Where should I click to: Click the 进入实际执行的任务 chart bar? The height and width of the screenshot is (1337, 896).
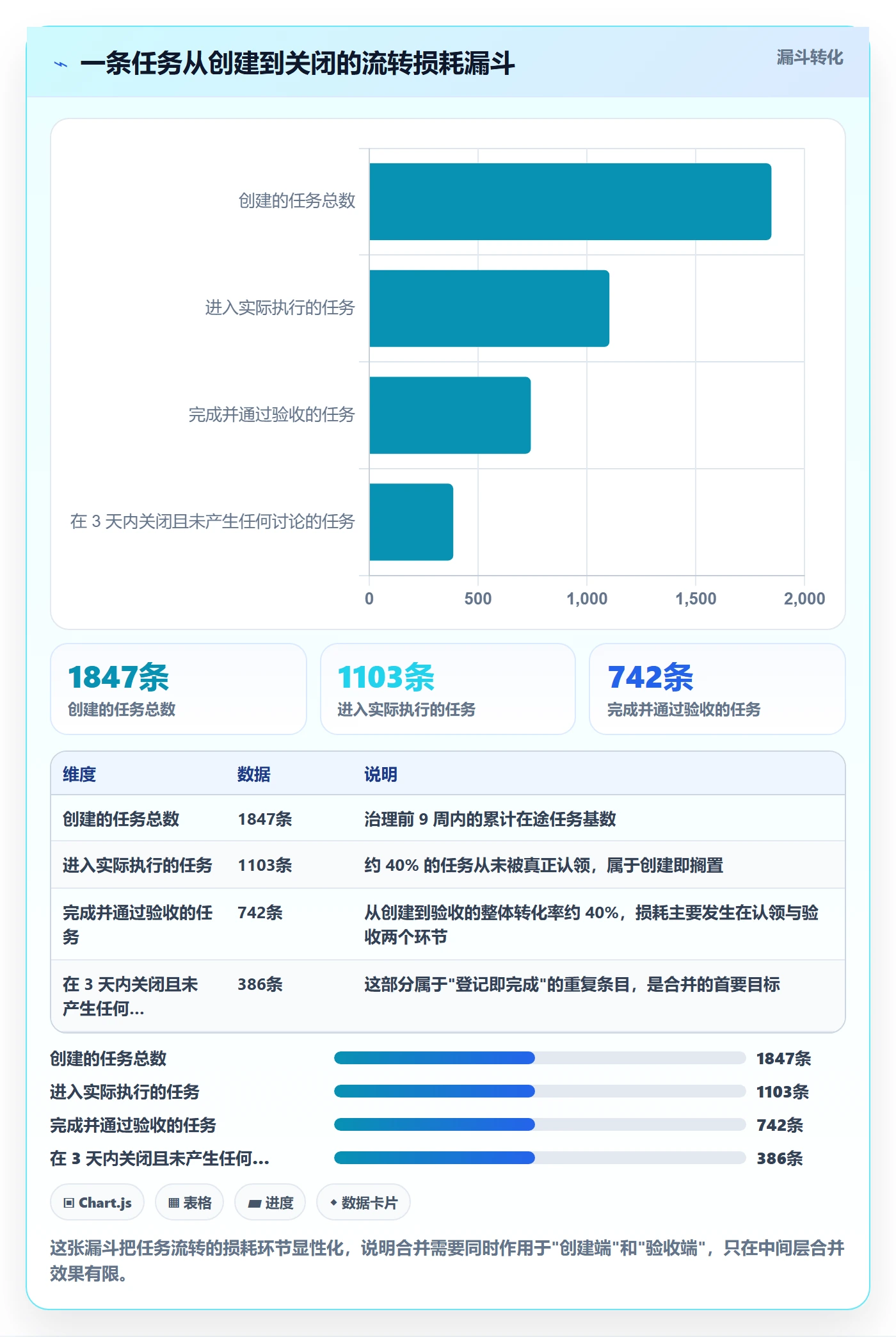point(489,309)
